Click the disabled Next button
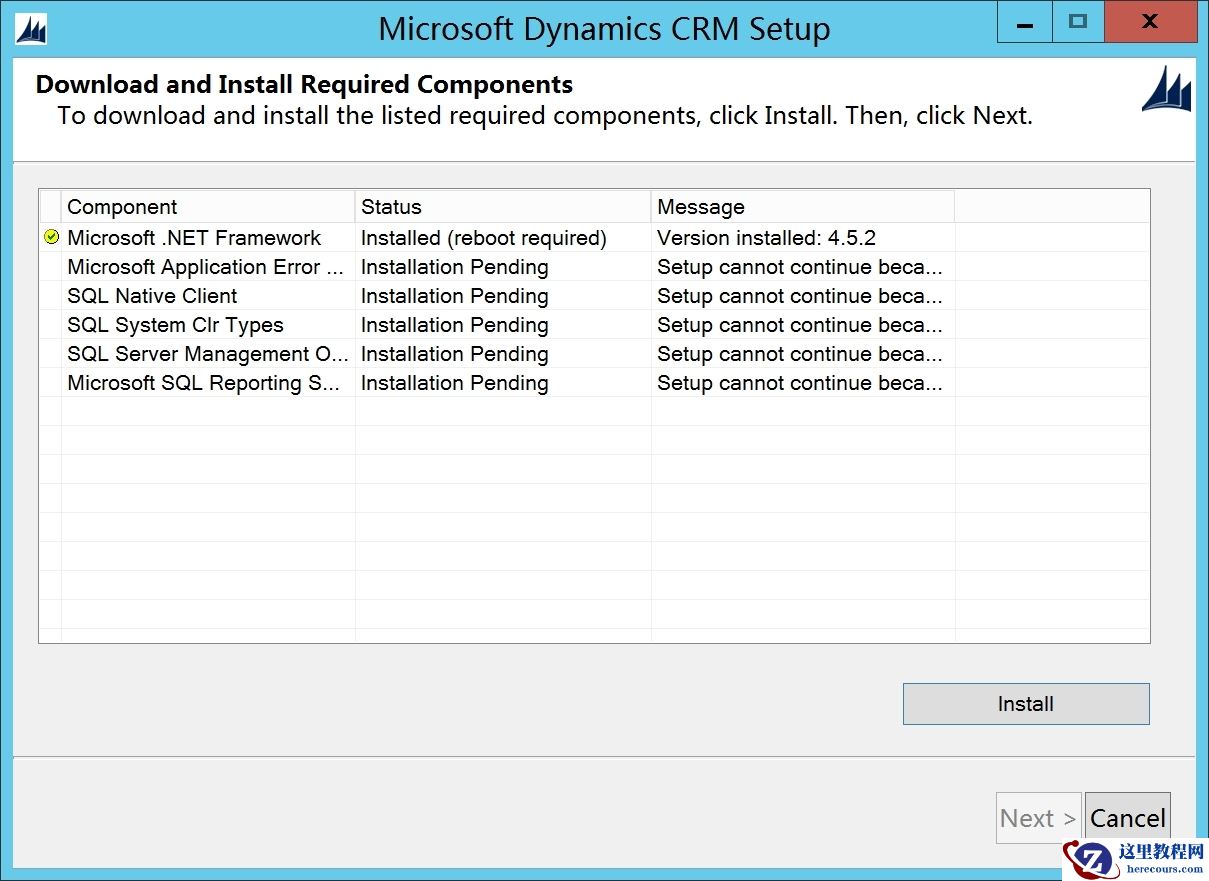This screenshot has height=881, width=1209. click(x=1037, y=817)
